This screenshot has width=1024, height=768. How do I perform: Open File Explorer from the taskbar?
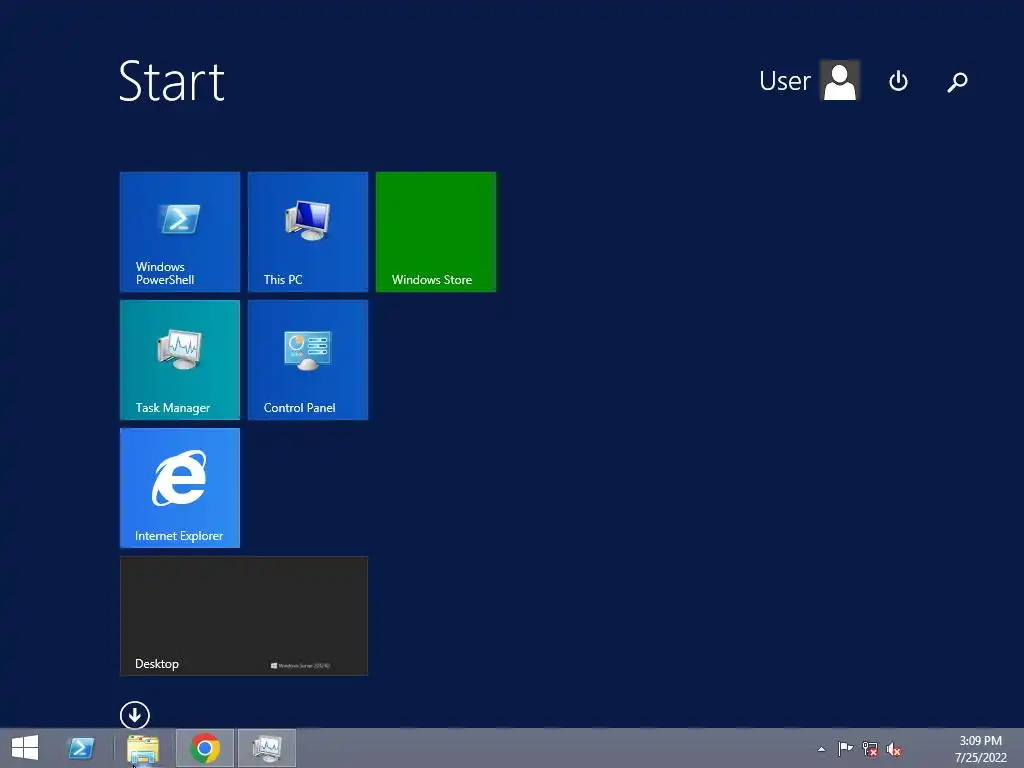tap(142, 749)
